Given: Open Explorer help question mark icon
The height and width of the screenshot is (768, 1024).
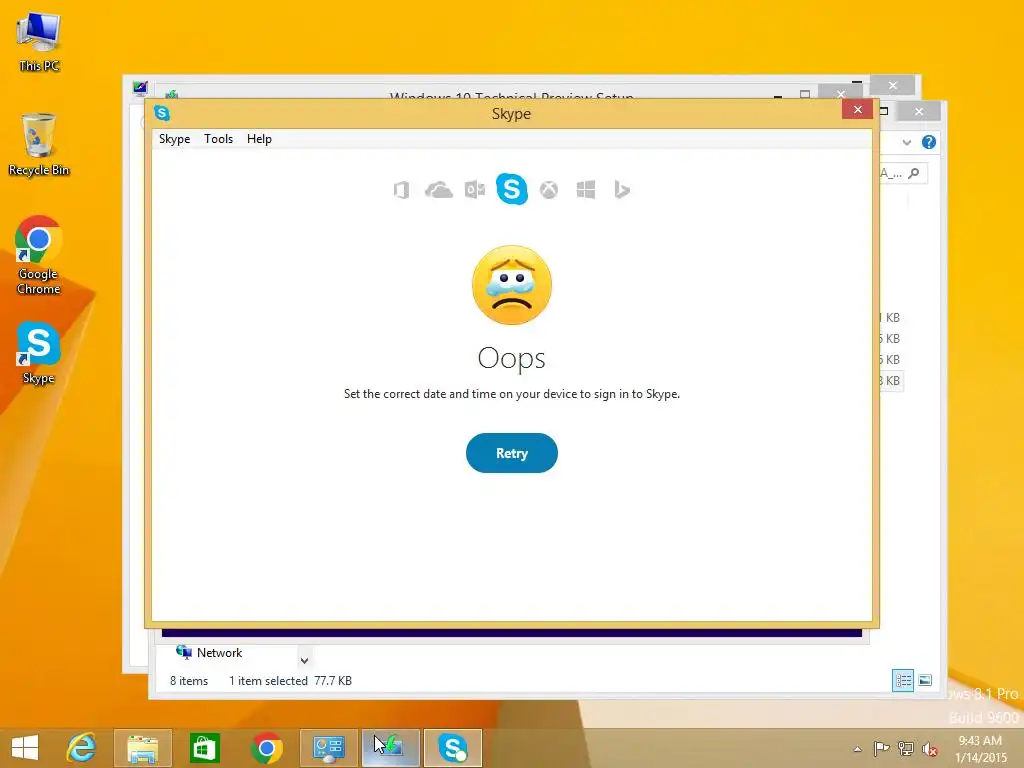Looking at the screenshot, I should pyautogui.click(x=929, y=142).
